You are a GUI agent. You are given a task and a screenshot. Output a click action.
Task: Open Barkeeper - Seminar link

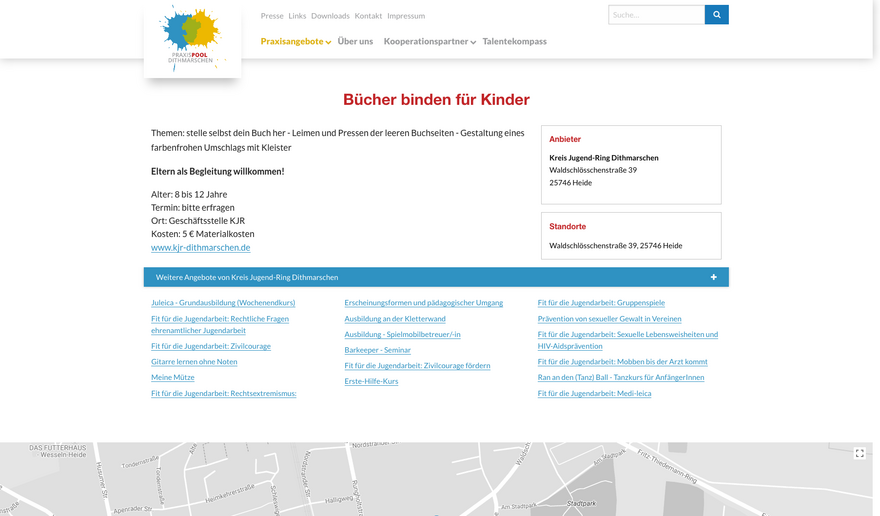[377, 350]
